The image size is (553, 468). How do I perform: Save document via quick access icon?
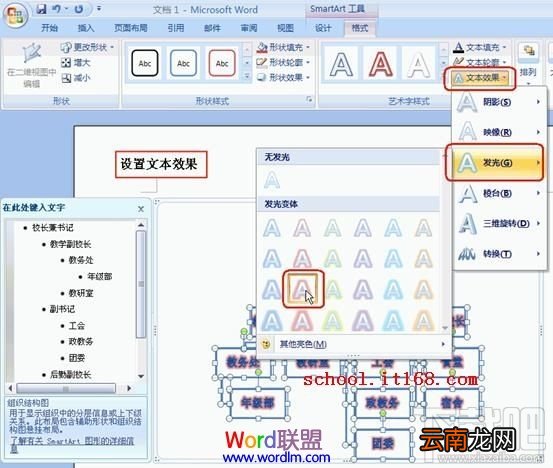(42, 9)
